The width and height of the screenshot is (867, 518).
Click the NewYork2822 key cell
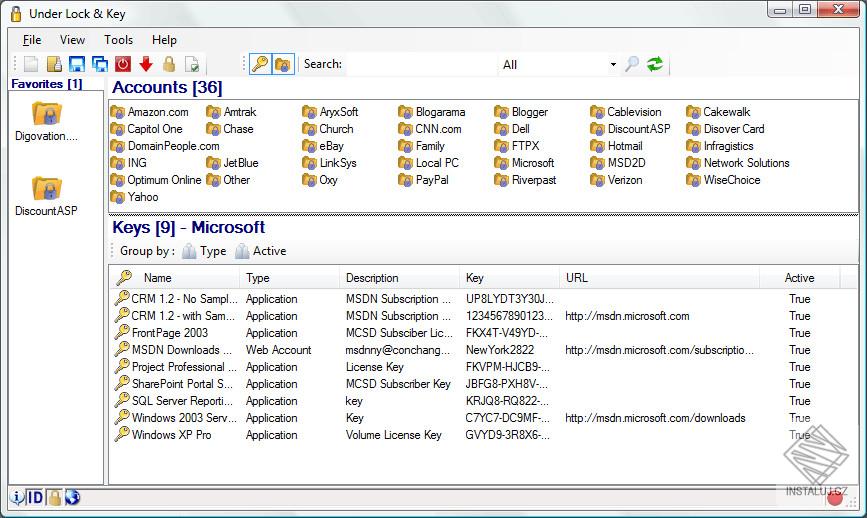coord(500,350)
